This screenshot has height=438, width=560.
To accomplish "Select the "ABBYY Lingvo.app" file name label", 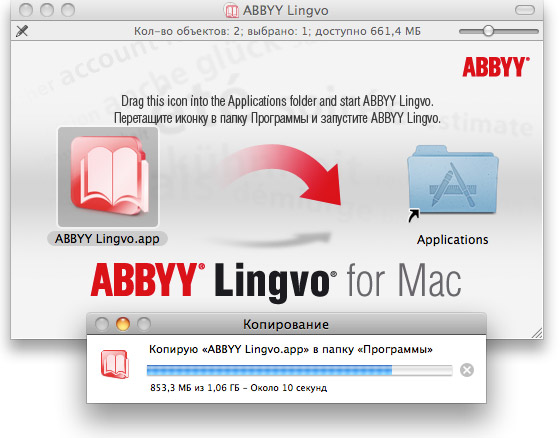I will [107, 239].
